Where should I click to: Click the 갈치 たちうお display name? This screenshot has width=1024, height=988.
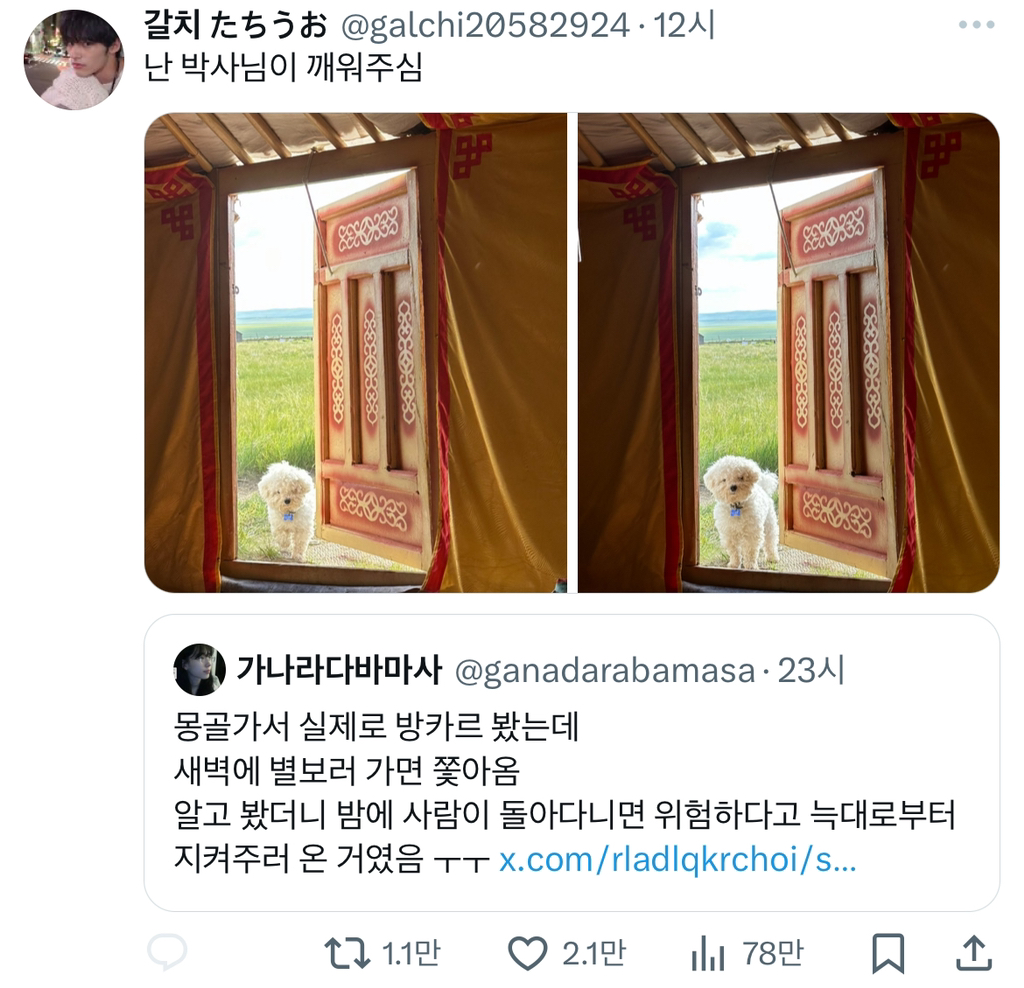pos(236,25)
